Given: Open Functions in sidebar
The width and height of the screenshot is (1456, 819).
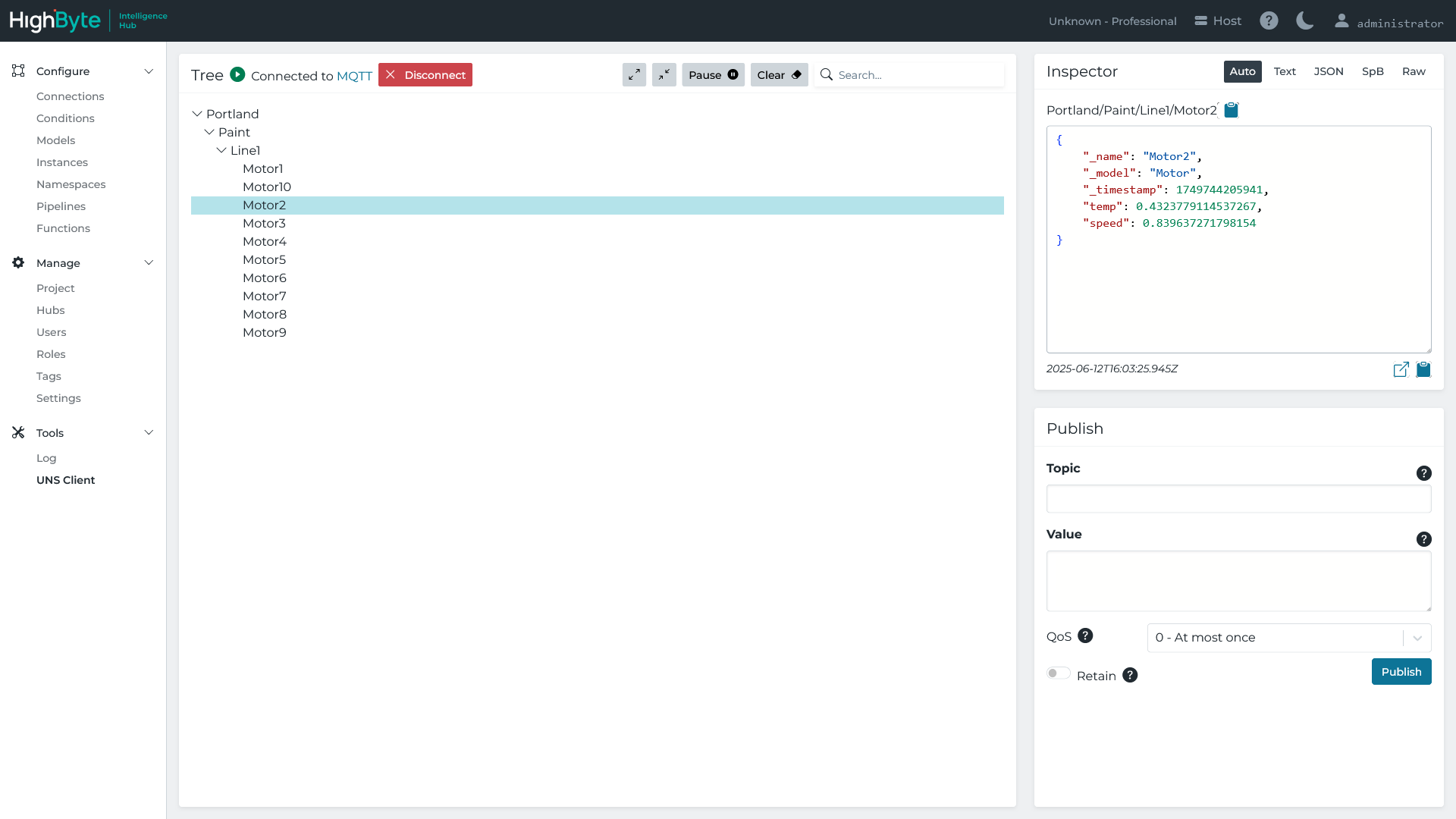Looking at the screenshot, I should (x=63, y=228).
